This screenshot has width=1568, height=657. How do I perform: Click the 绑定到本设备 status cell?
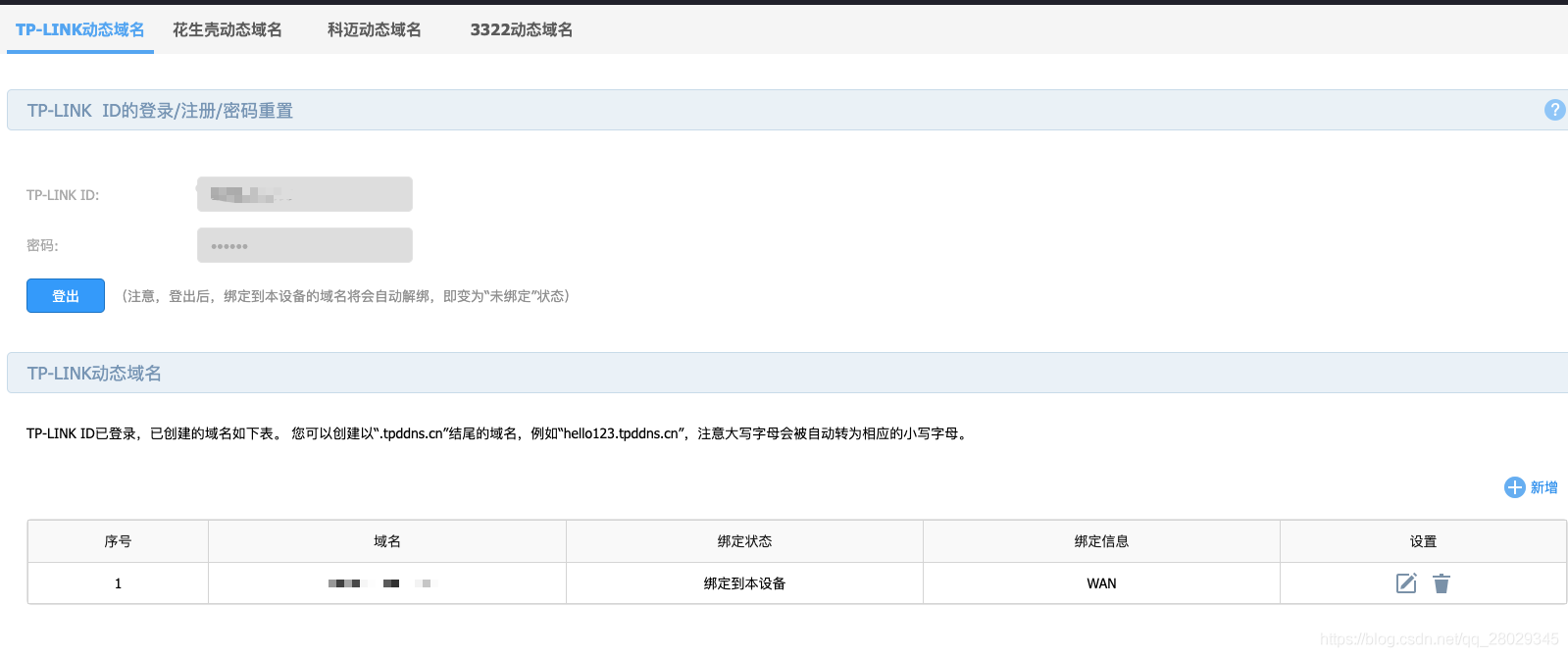(x=744, y=583)
